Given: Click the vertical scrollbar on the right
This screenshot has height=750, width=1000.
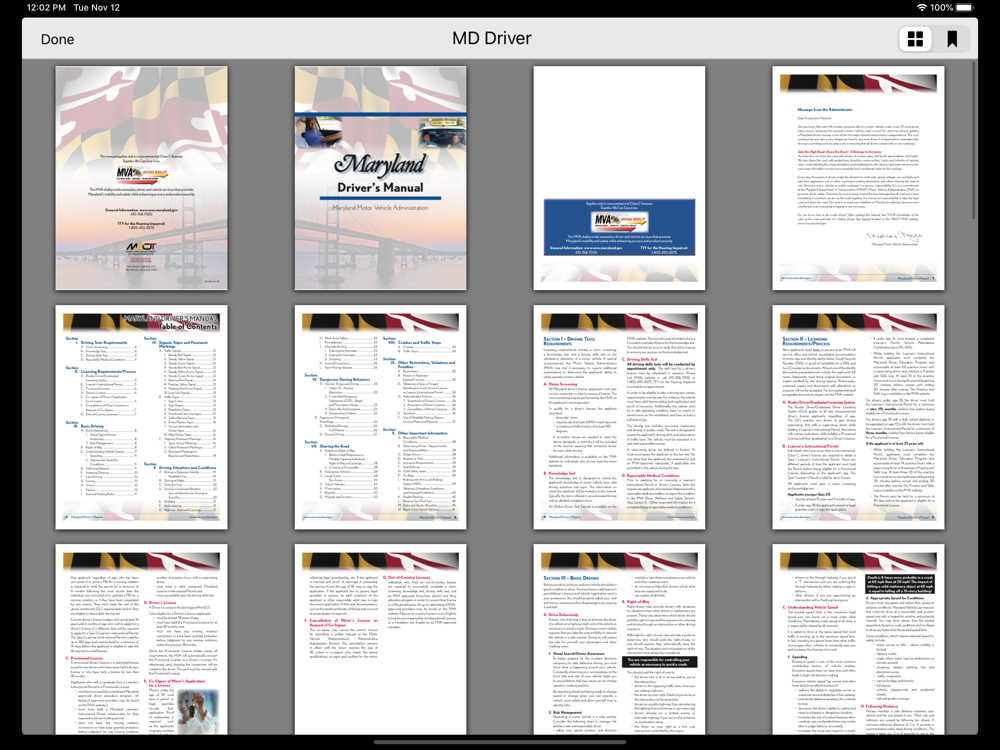Looking at the screenshot, I should (974, 140).
